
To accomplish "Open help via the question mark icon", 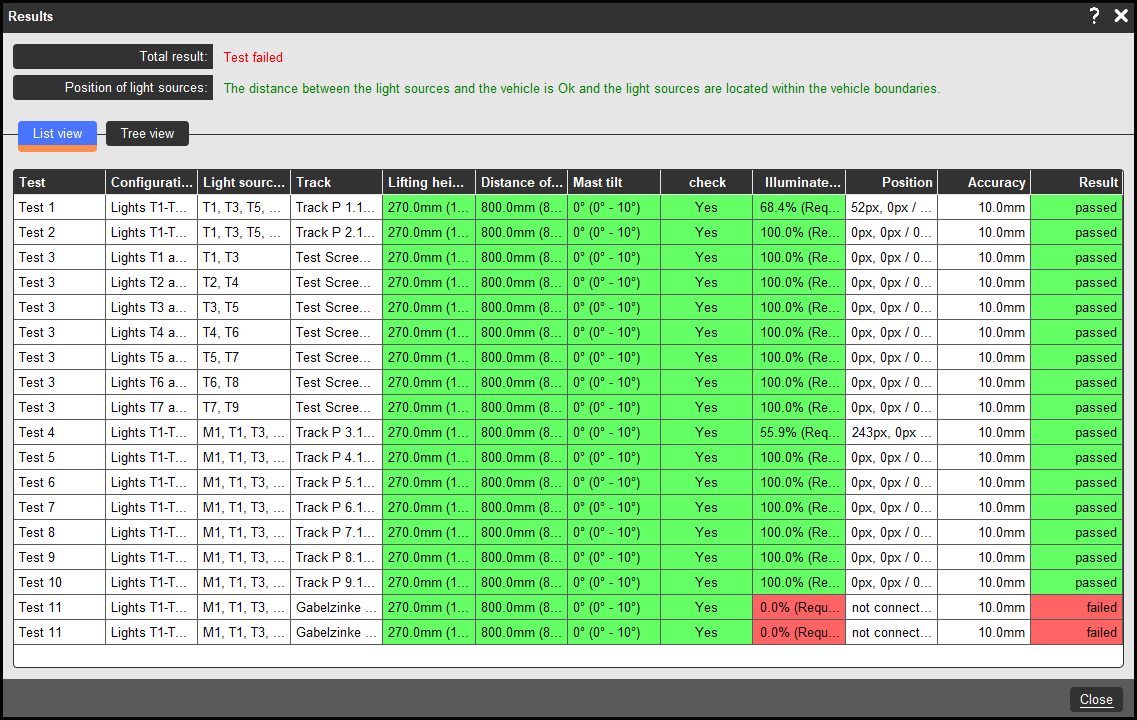I will 1094,16.
